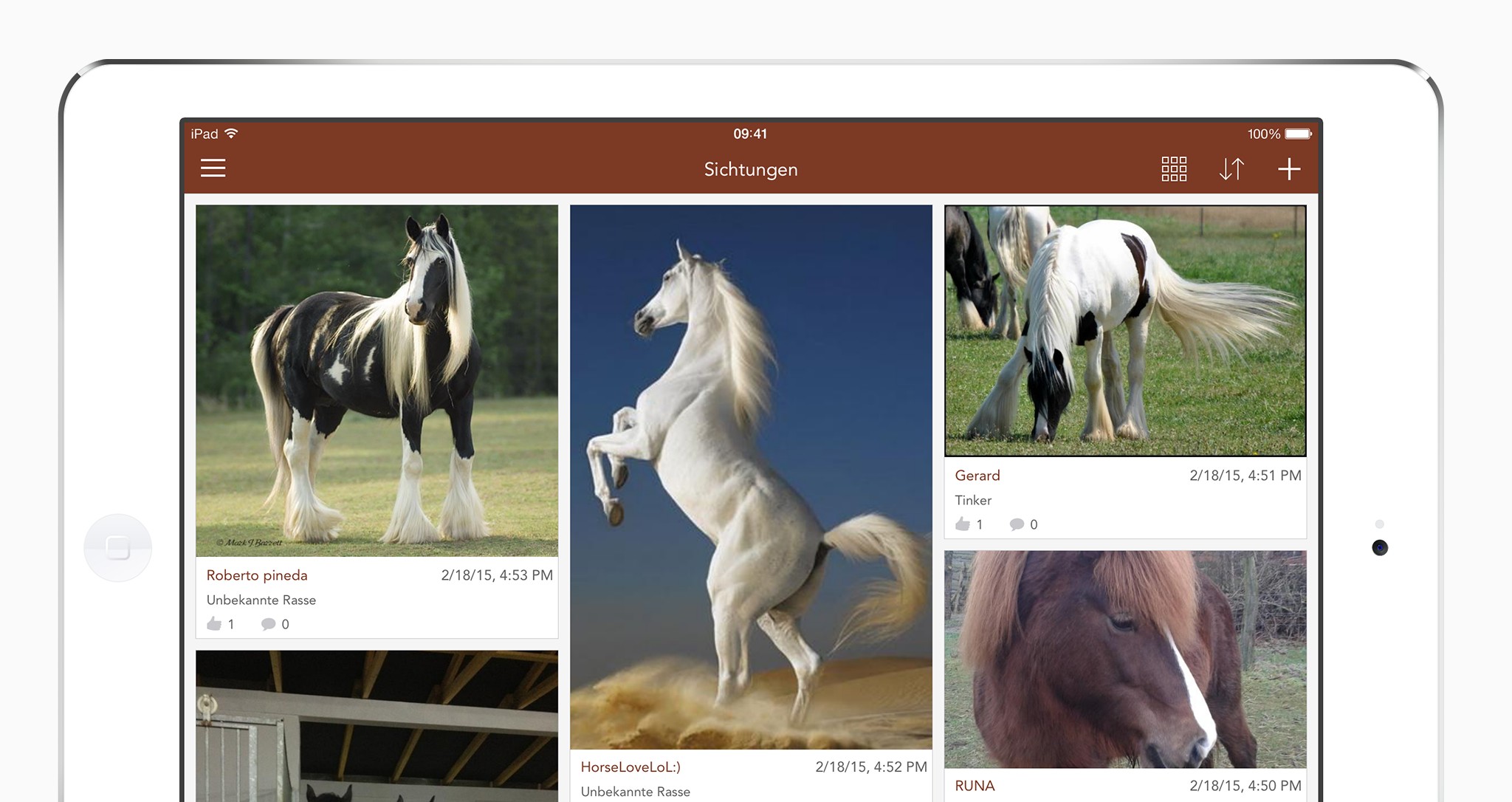Like Gerard's Tinker post
Image resolution: width=1512 pixels, height=802 pixels.
pos(963,524)
